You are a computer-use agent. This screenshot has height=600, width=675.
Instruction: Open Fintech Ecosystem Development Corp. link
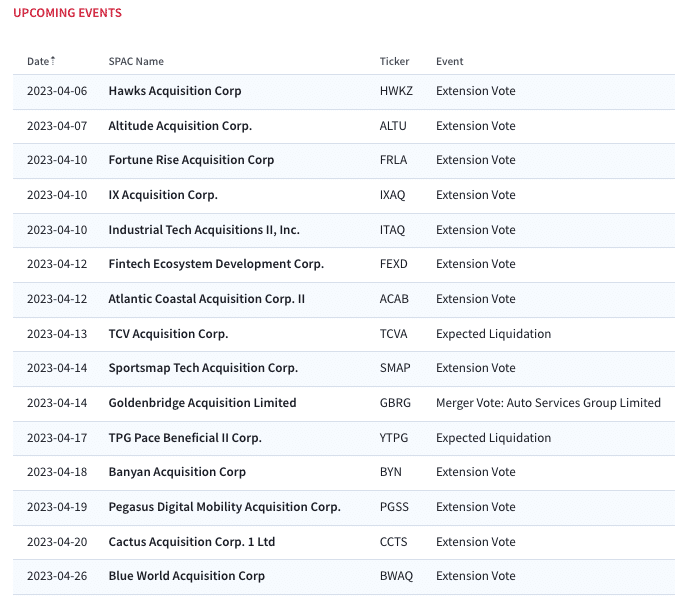tap(216, 264)
